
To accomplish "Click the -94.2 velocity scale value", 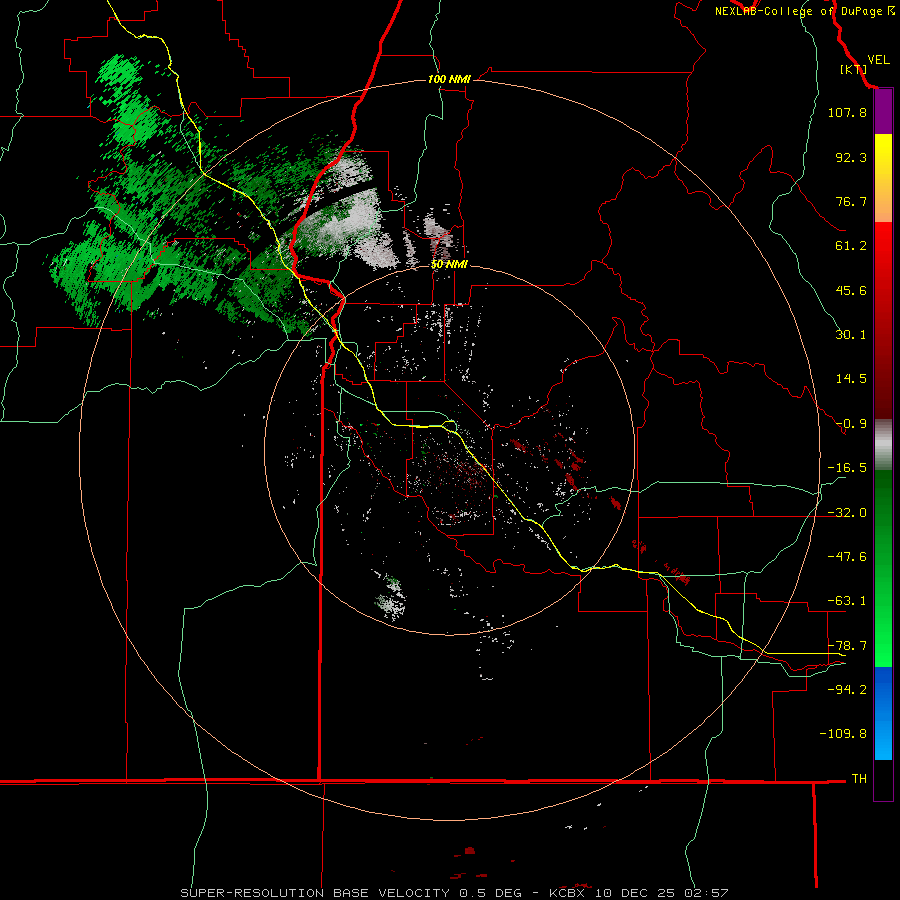I will 847,689.
